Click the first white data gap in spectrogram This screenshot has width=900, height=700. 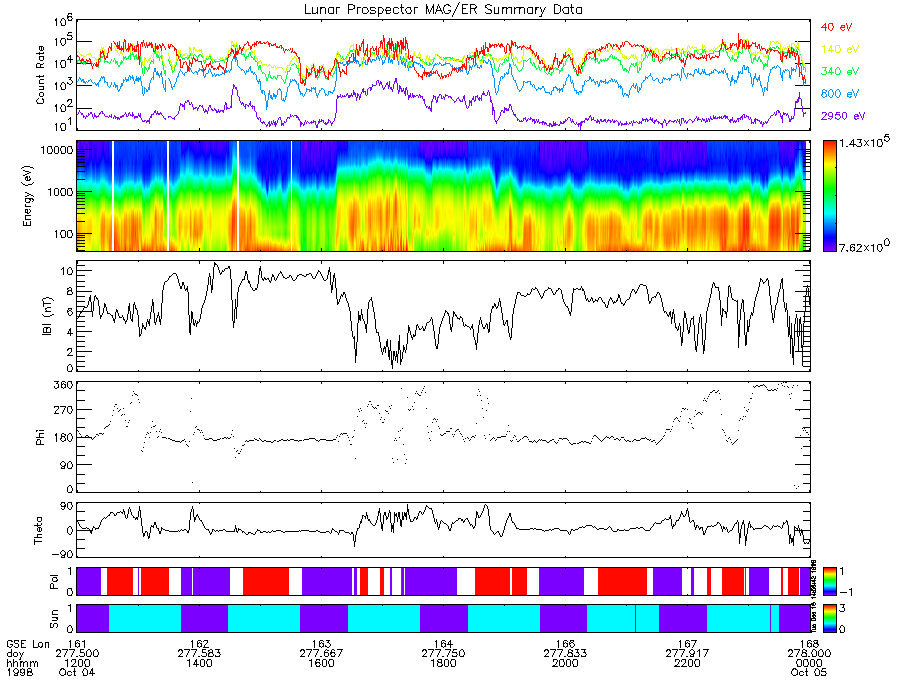pos(113,196)
